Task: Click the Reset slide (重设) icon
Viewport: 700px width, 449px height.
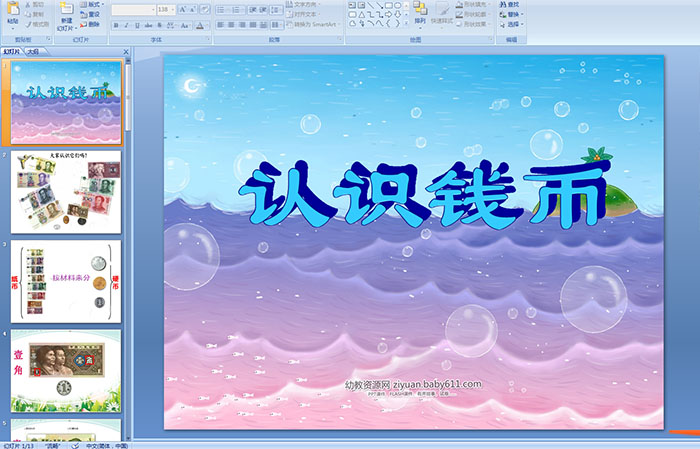Action: click(93, 14)
